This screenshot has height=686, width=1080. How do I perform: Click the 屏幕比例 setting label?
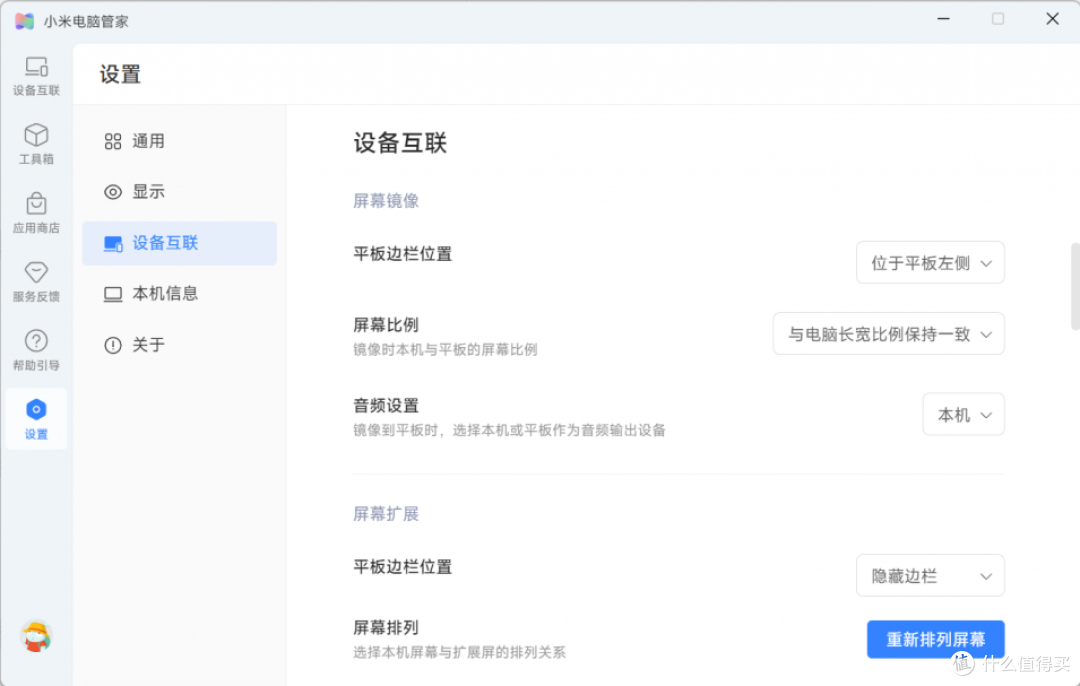386,324
